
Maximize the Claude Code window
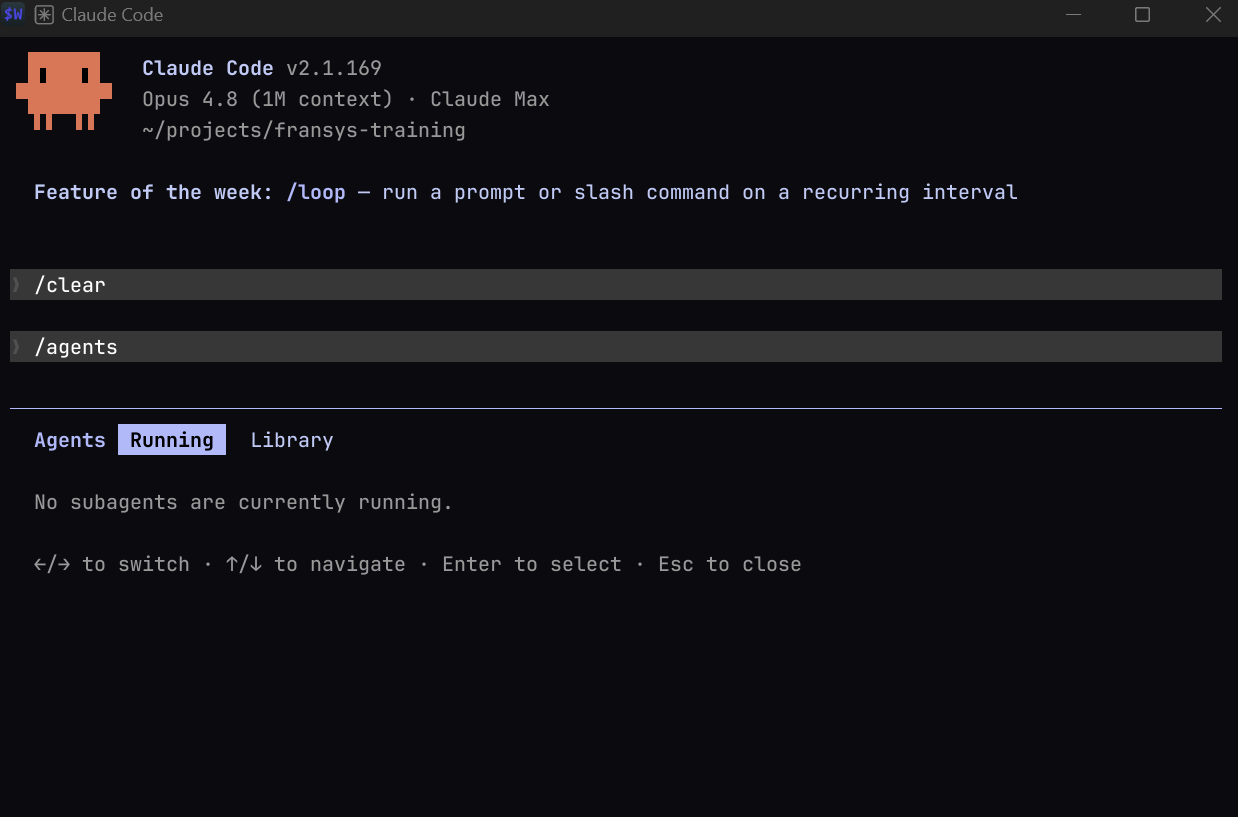tap(1142, 15)
